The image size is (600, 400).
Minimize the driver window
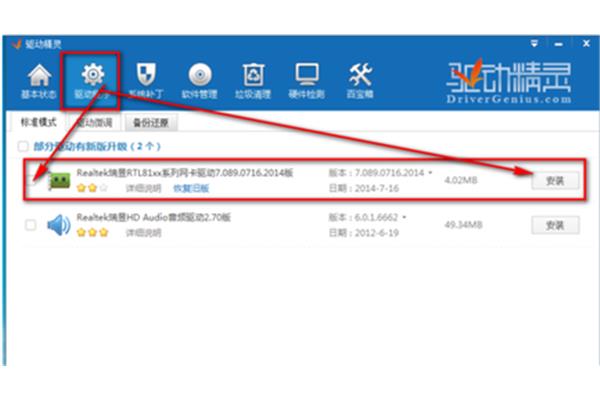[x=559, y=44]
